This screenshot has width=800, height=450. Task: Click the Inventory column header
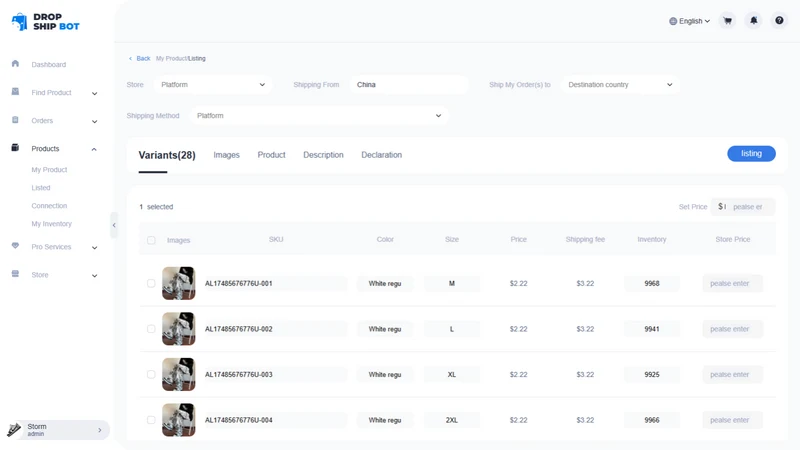click(x=652, y=239)
